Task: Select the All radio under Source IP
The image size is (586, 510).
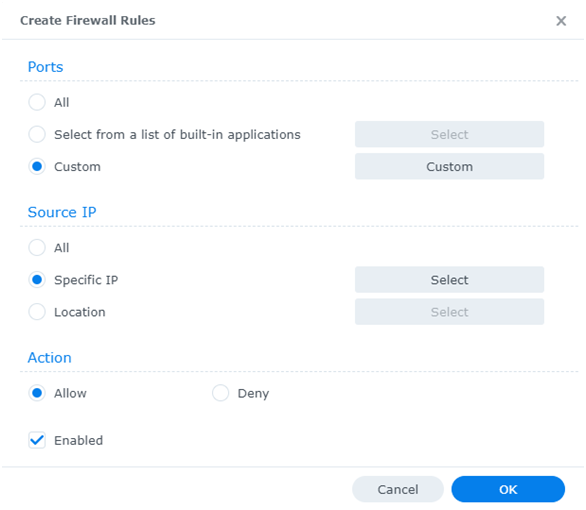Action: [x=37, y=247]
